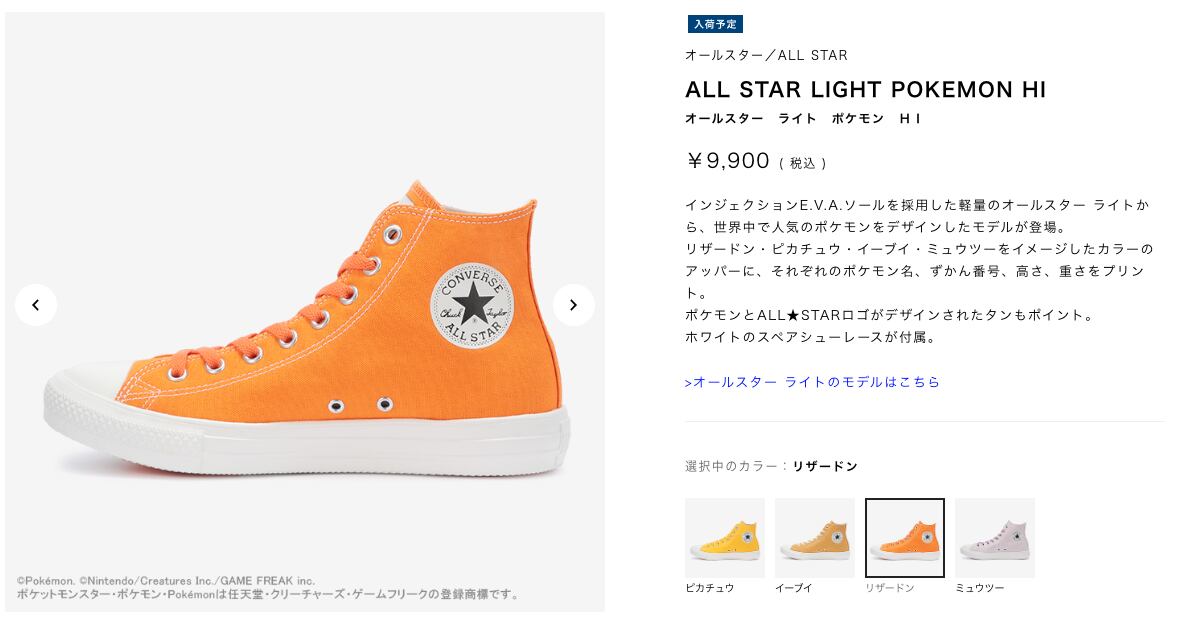1181x621 pixels.
Task: Open the オールスター ライト model link
Action: (812, 382)
